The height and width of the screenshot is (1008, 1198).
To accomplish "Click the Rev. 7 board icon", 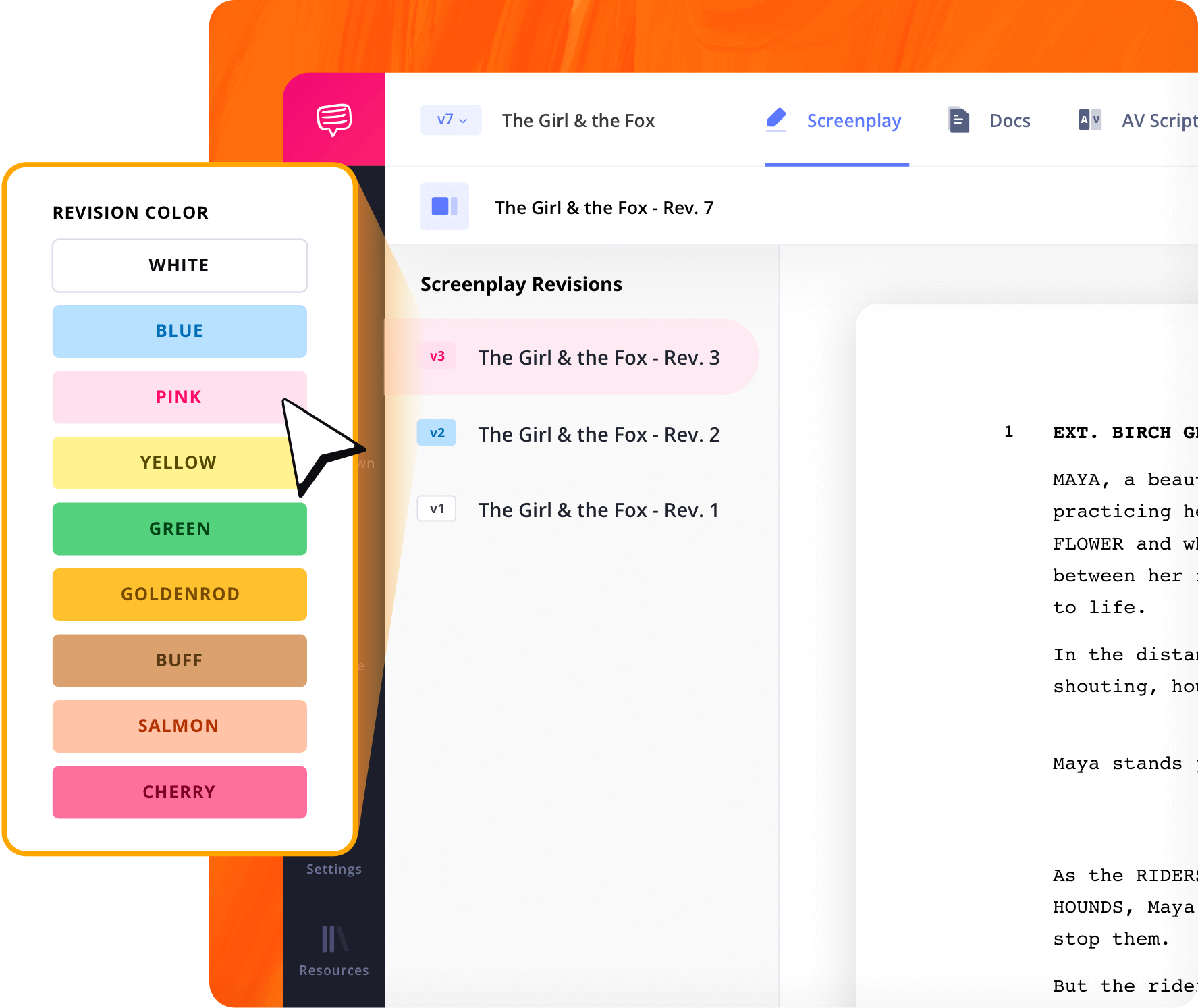I will pyautogui.click(x=443, y=207).
